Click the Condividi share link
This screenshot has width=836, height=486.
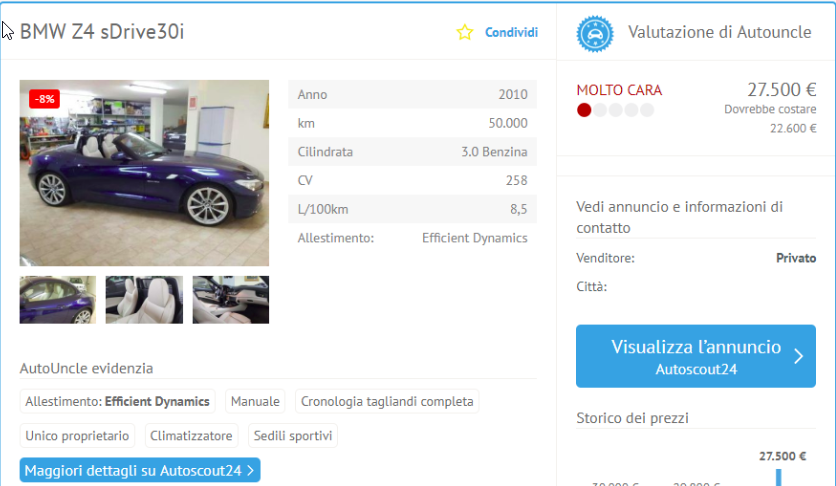point(511,33)
